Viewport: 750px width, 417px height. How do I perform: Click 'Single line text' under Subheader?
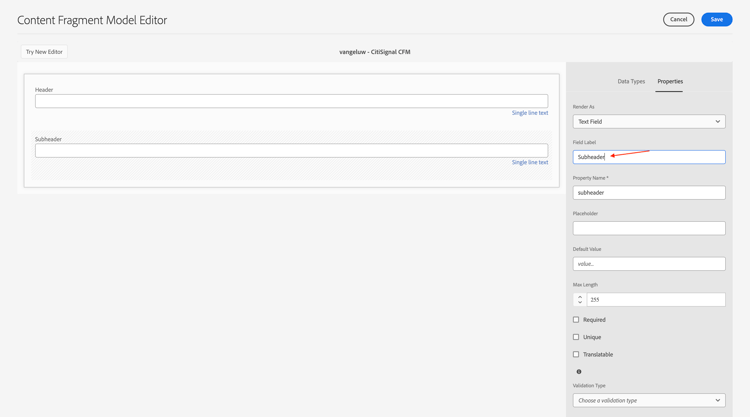click(530, 163)
